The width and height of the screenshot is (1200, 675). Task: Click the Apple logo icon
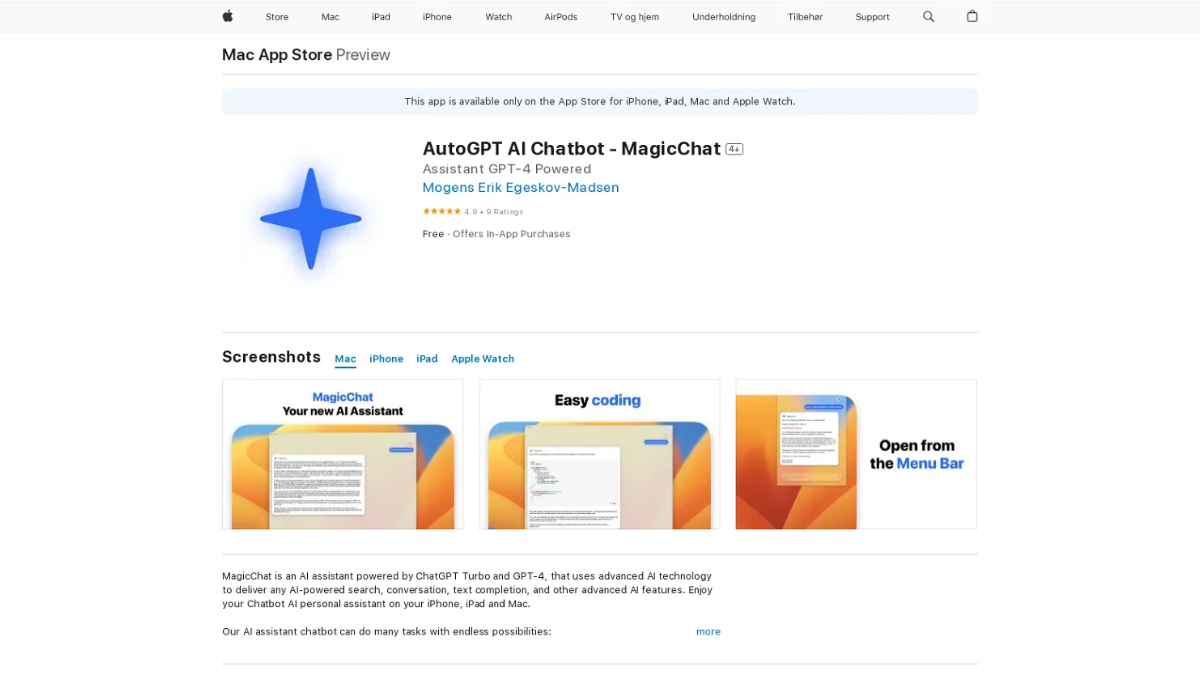pyautogui.click(x=228, y=16)
